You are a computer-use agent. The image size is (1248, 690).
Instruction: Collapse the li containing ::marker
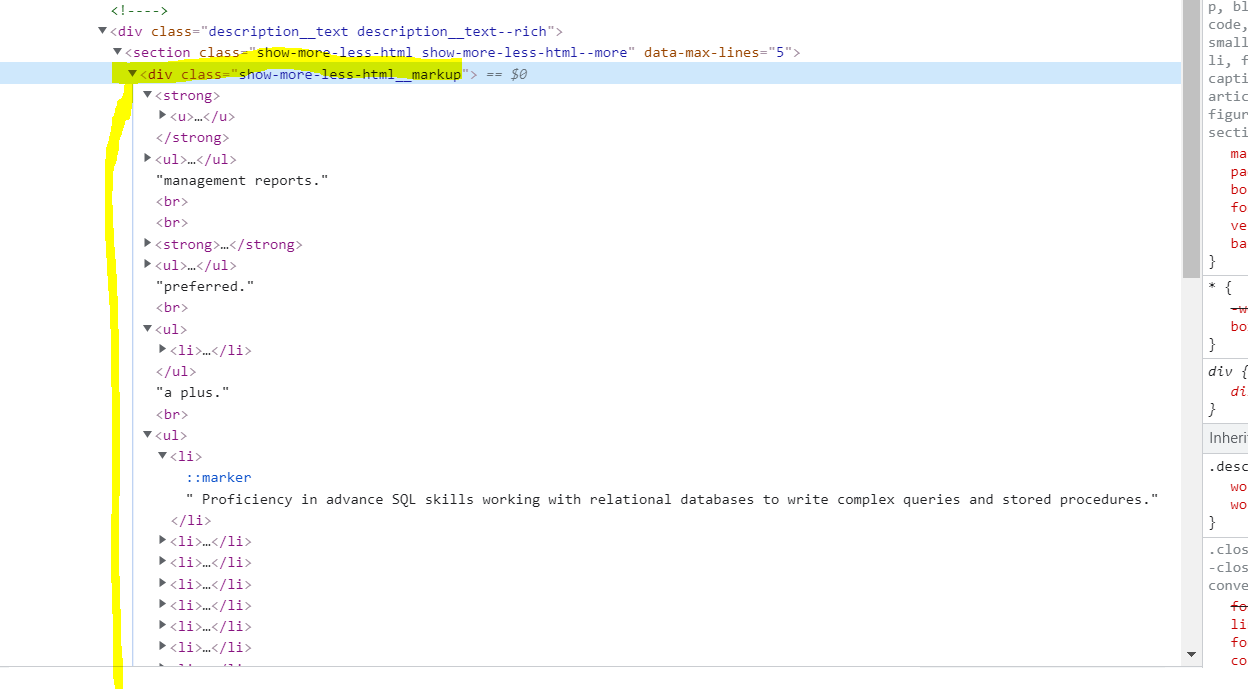click(x=162, y=456)
